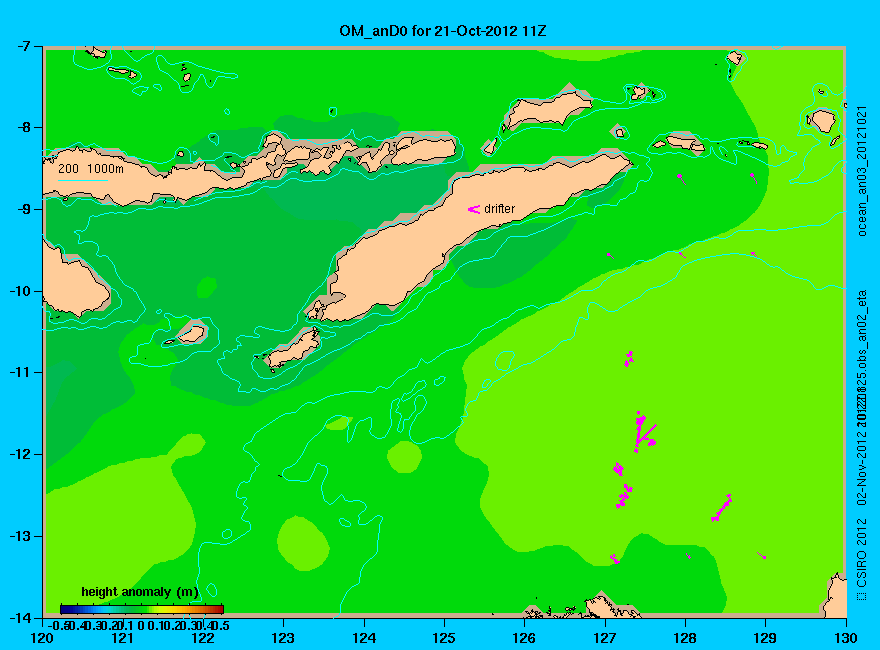The width and height of the screenshot is (880, 650).
Task: Click the plot title 'OM_anD0 for 21-Oct-2012 11Z'
Action: pyautogui.click(x=442, y=30)
